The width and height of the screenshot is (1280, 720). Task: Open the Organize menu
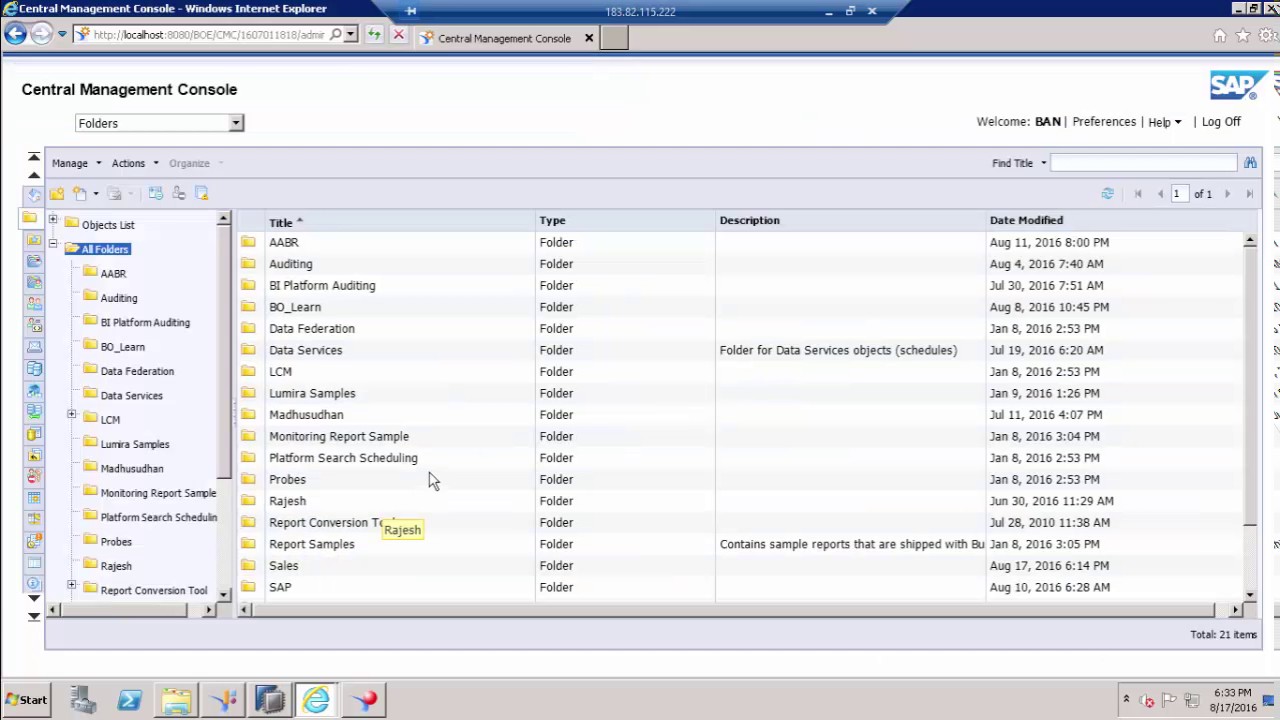[195, 163]
